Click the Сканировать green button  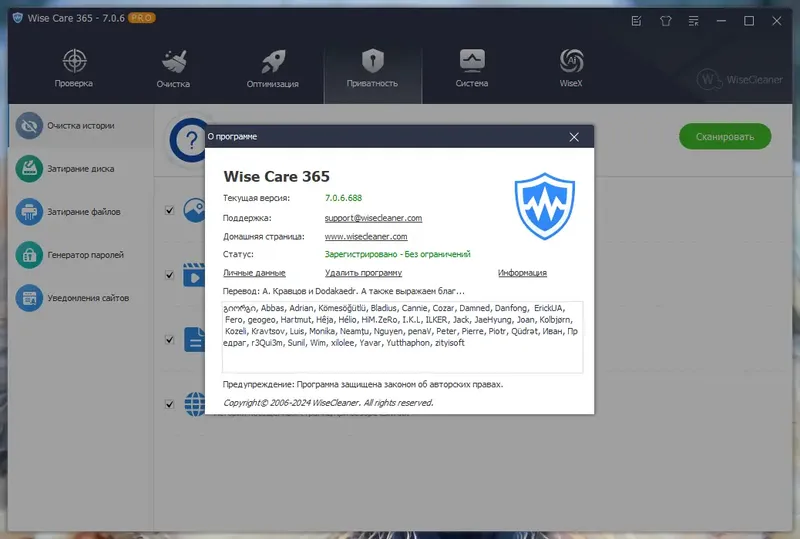click(x=725, y=136)
